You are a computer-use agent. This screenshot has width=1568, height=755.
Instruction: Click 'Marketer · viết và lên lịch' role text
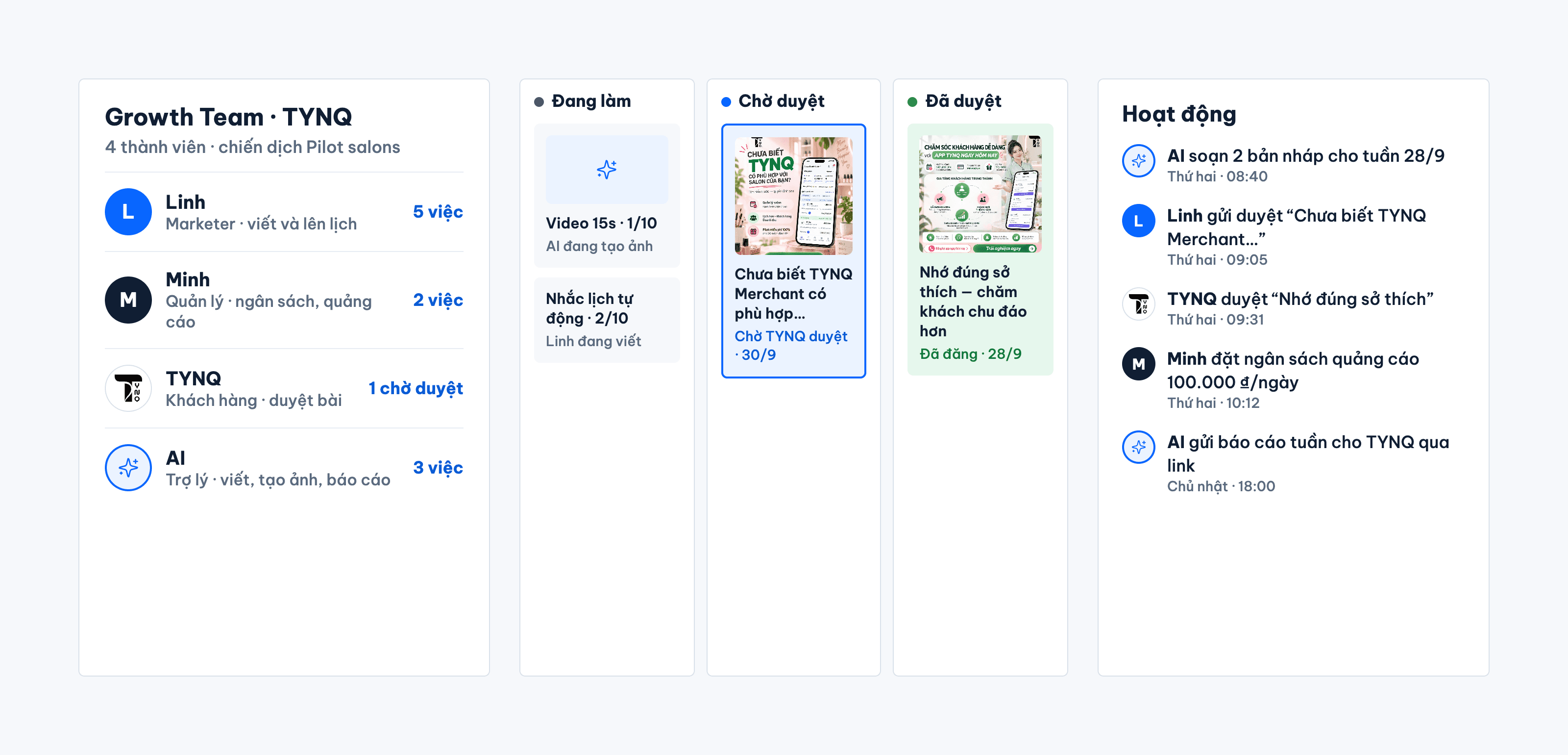261,224
